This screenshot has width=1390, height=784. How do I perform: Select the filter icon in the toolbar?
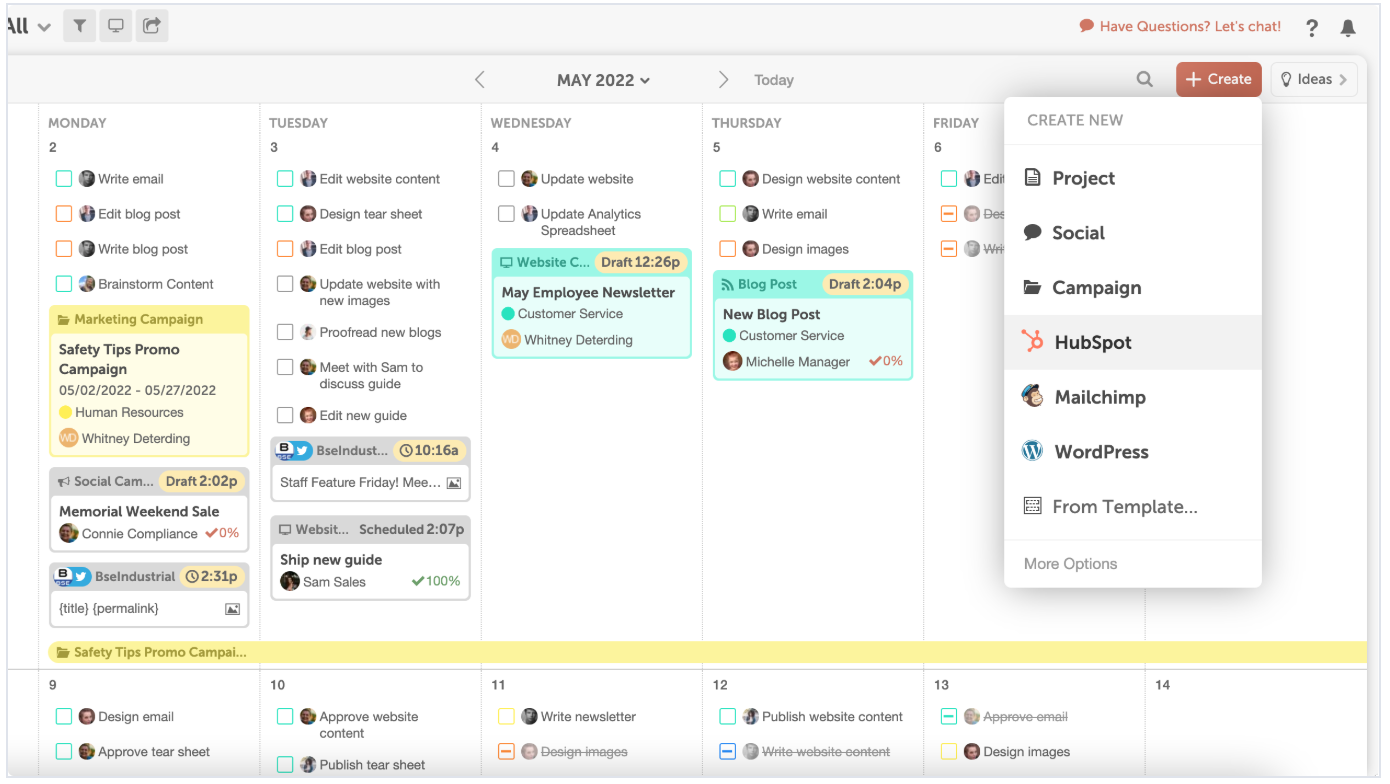(79, 25)
